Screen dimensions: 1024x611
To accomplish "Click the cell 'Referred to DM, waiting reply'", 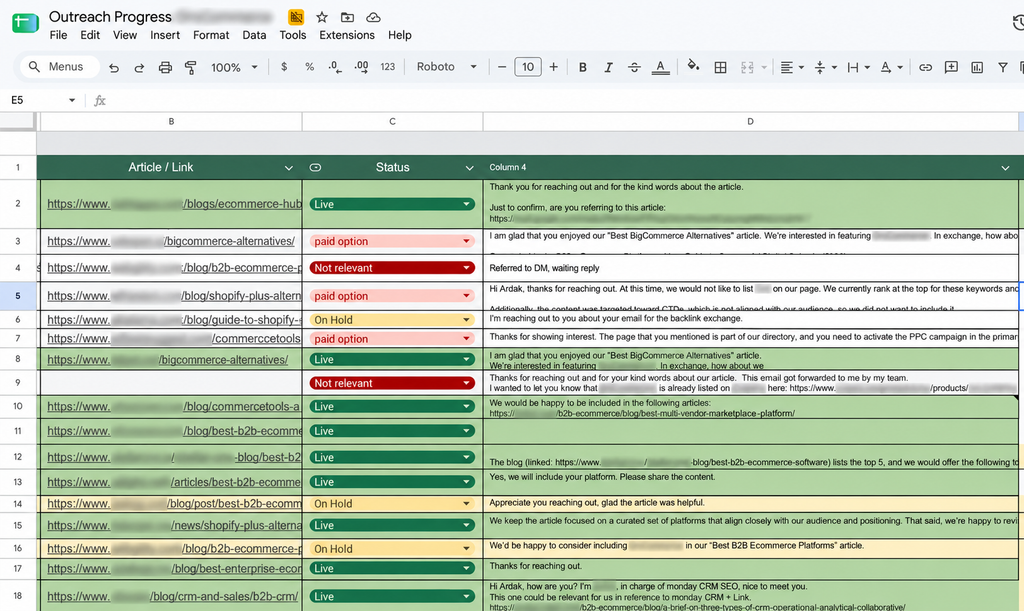I will (x=751, y=268).
